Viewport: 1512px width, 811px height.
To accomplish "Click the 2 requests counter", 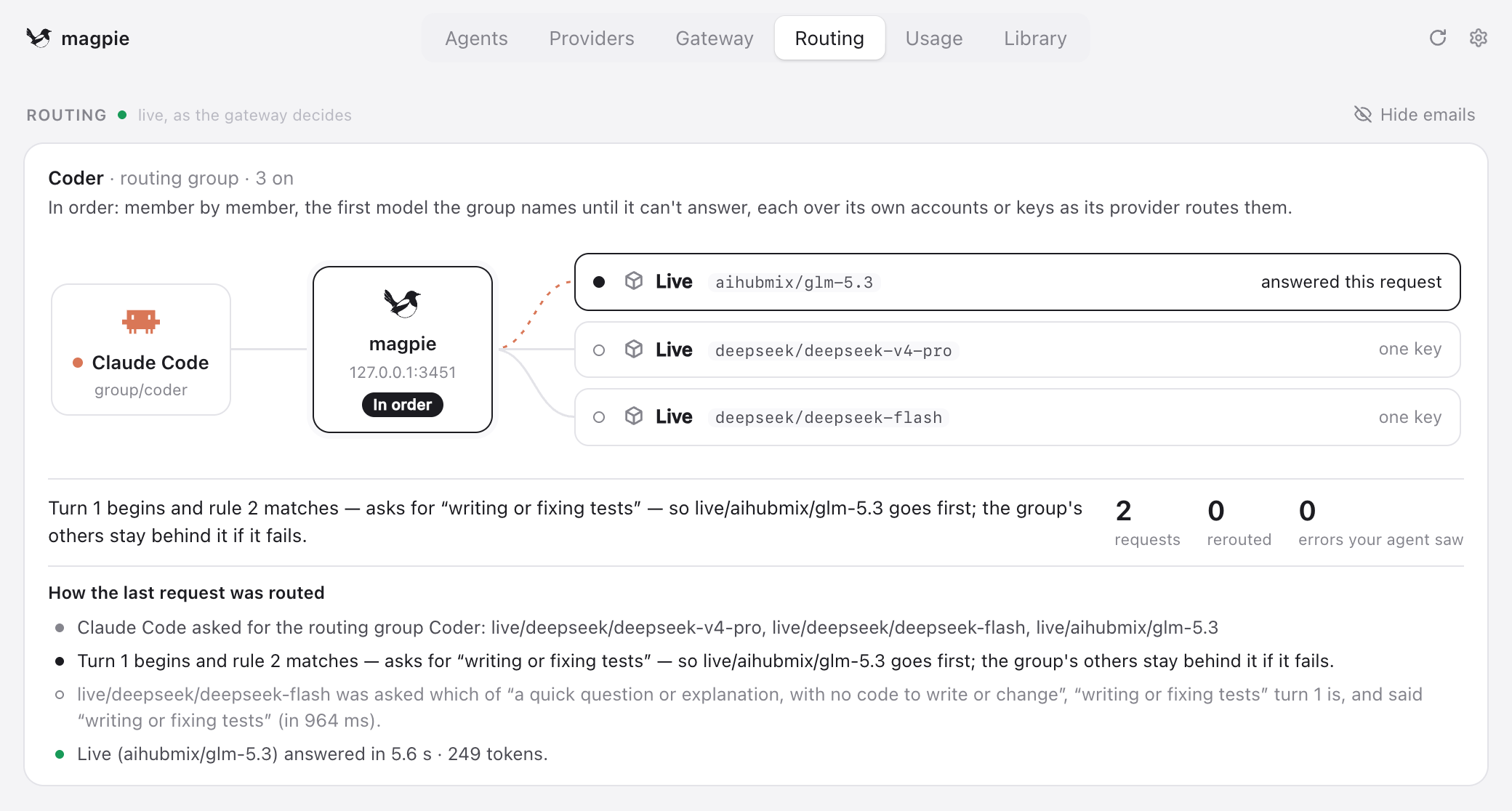I will [1147, 522].
